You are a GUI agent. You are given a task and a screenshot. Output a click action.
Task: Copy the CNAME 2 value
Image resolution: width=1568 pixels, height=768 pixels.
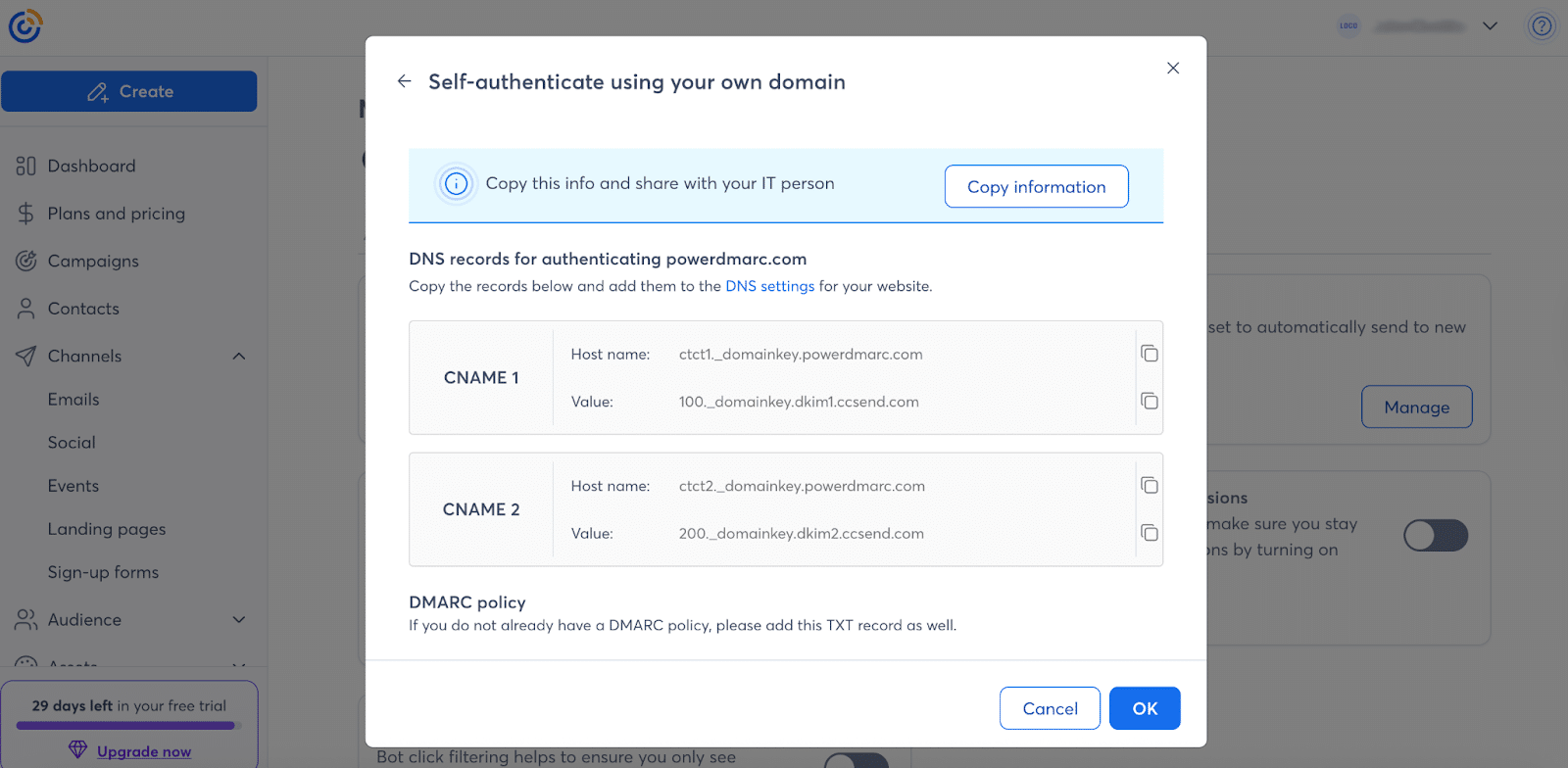1150,534
